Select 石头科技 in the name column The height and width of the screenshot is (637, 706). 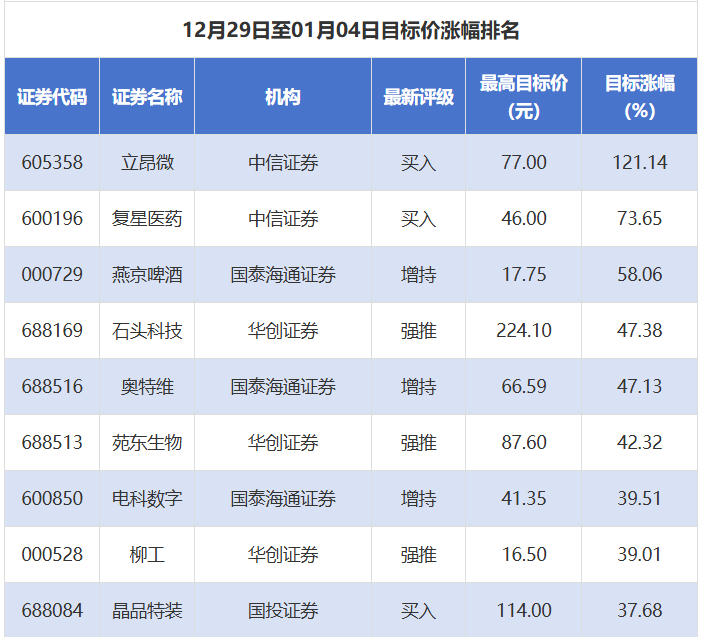point(147,330)
